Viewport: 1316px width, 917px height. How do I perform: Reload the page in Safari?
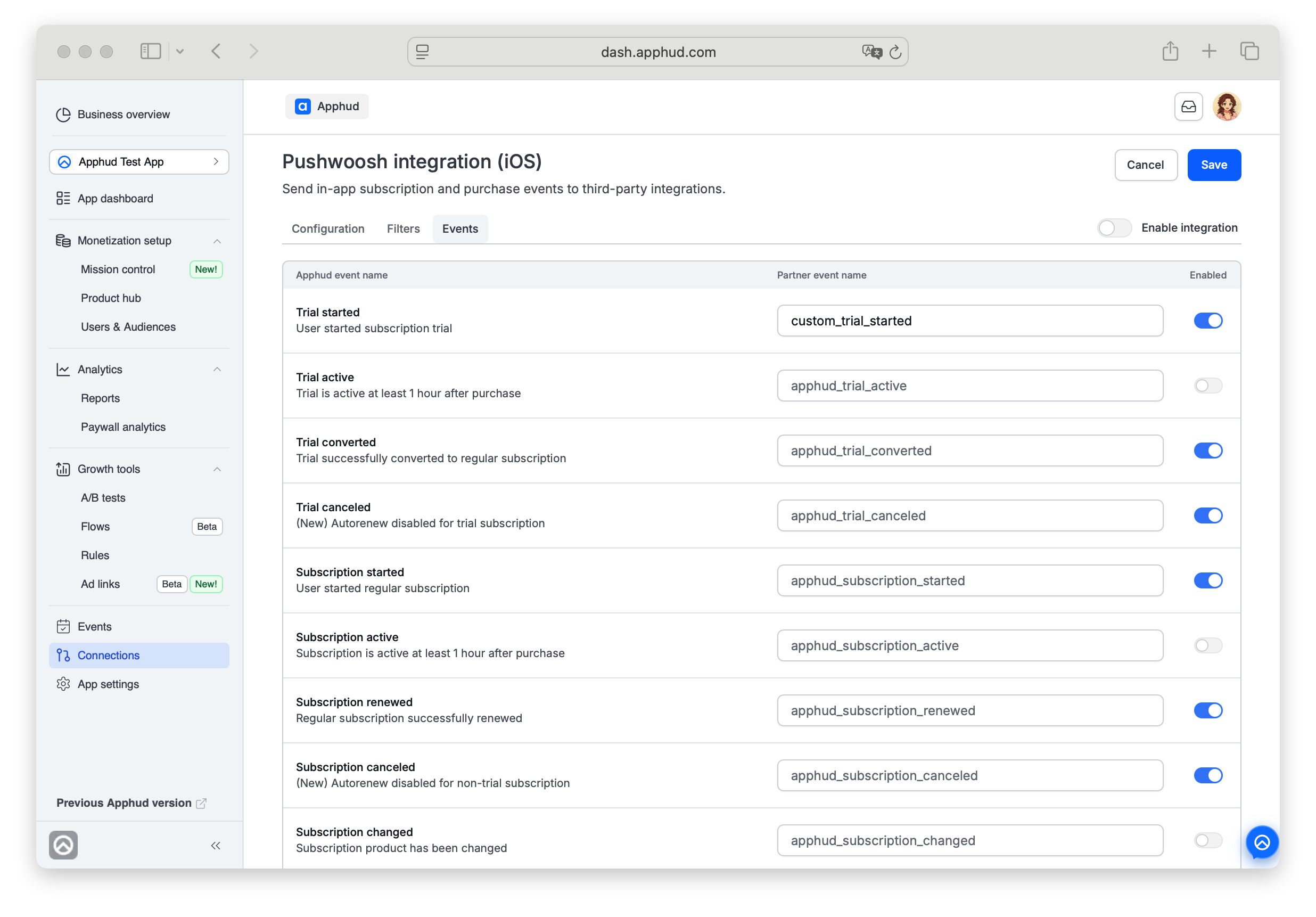tap(895, 52)
